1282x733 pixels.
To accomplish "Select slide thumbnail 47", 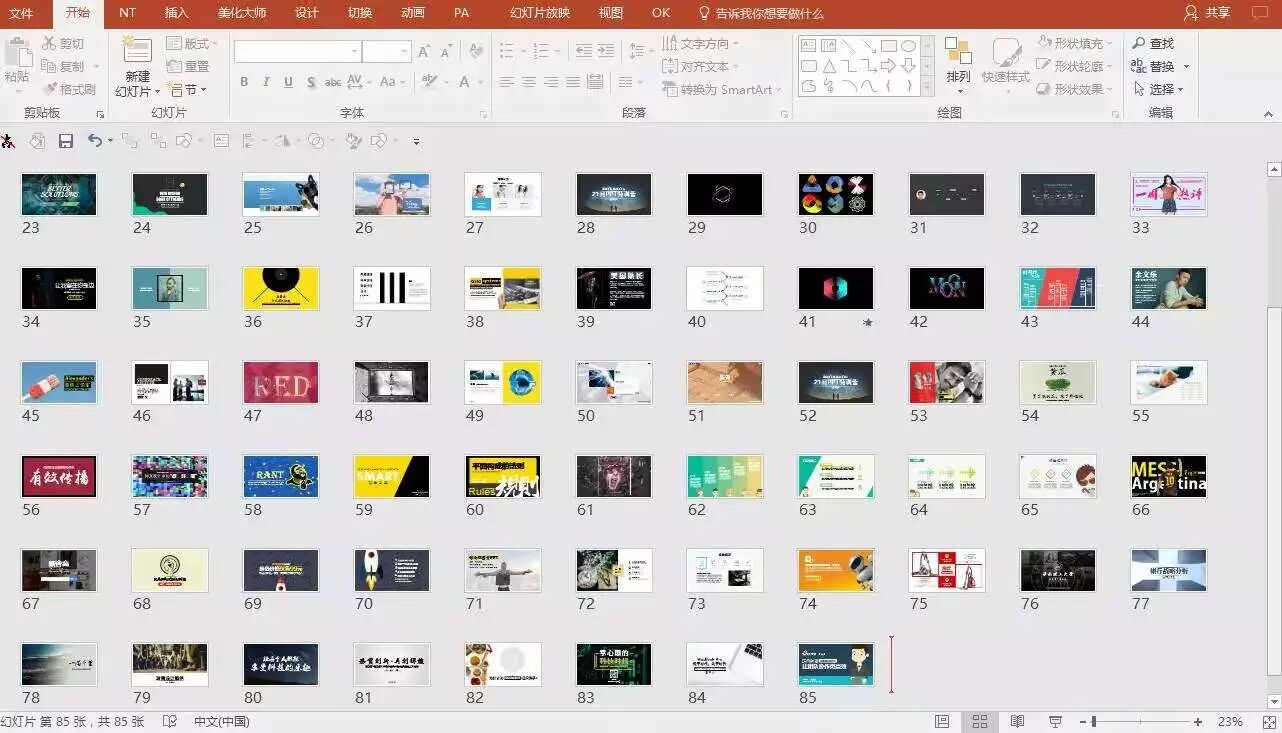I will coord(281,382).
